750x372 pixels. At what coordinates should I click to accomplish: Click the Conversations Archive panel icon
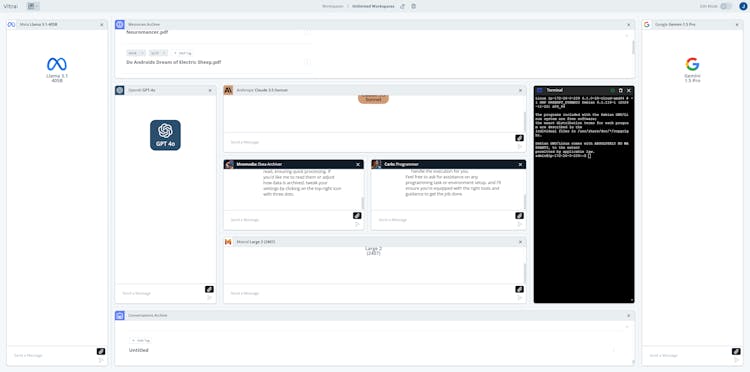120,316
